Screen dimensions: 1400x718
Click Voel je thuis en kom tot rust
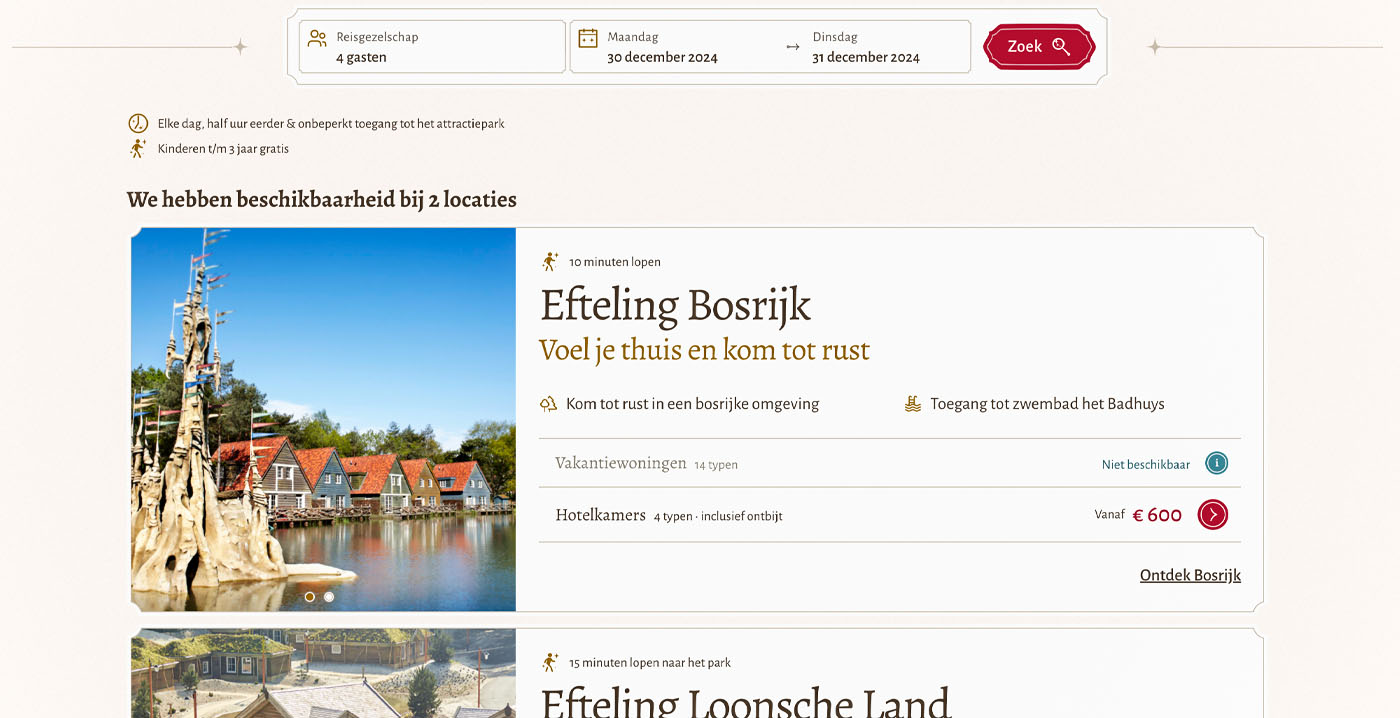tap(704, 350)
